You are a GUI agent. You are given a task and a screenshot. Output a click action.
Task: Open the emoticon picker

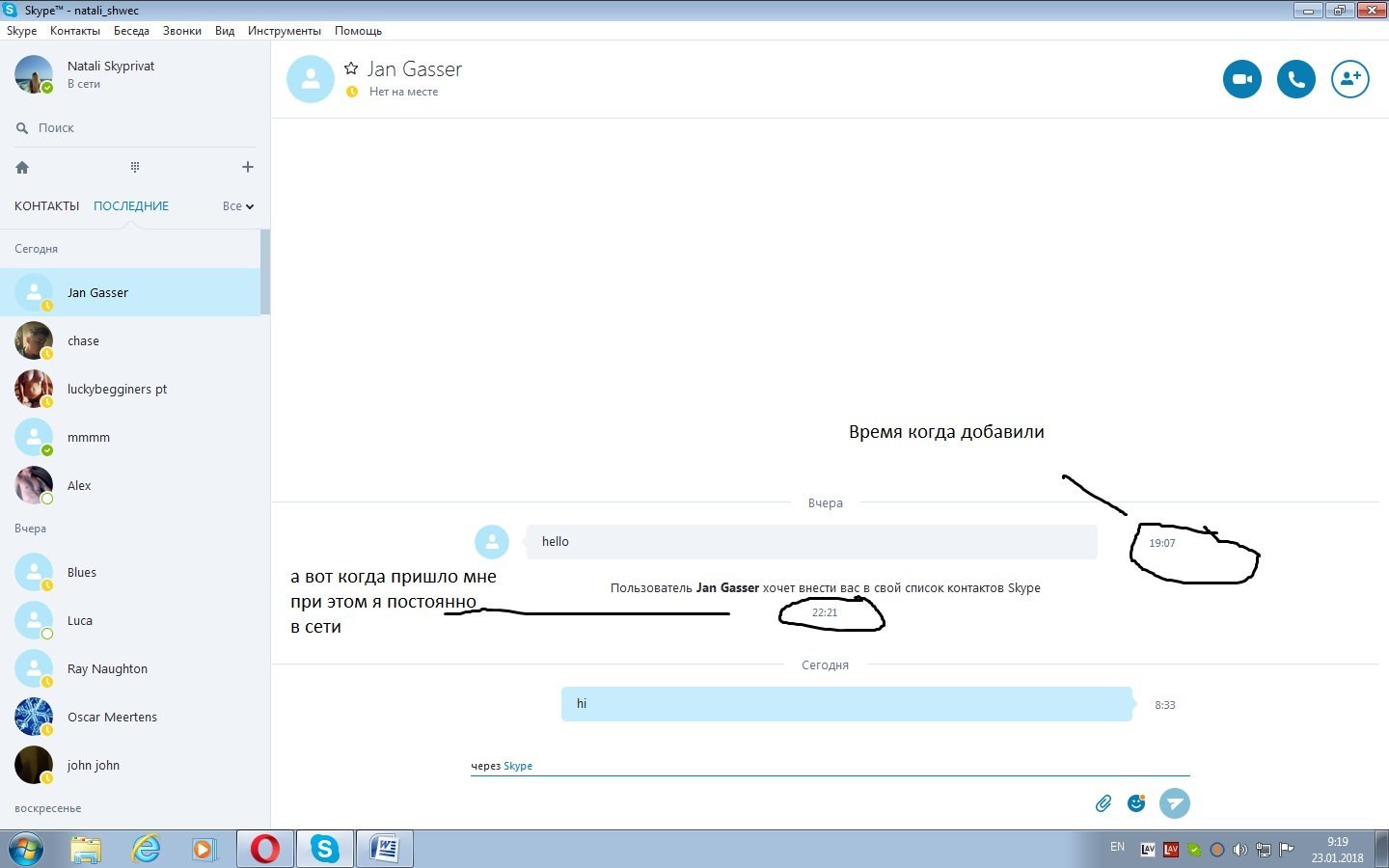pyautogui.click(x=1136, y=802)
